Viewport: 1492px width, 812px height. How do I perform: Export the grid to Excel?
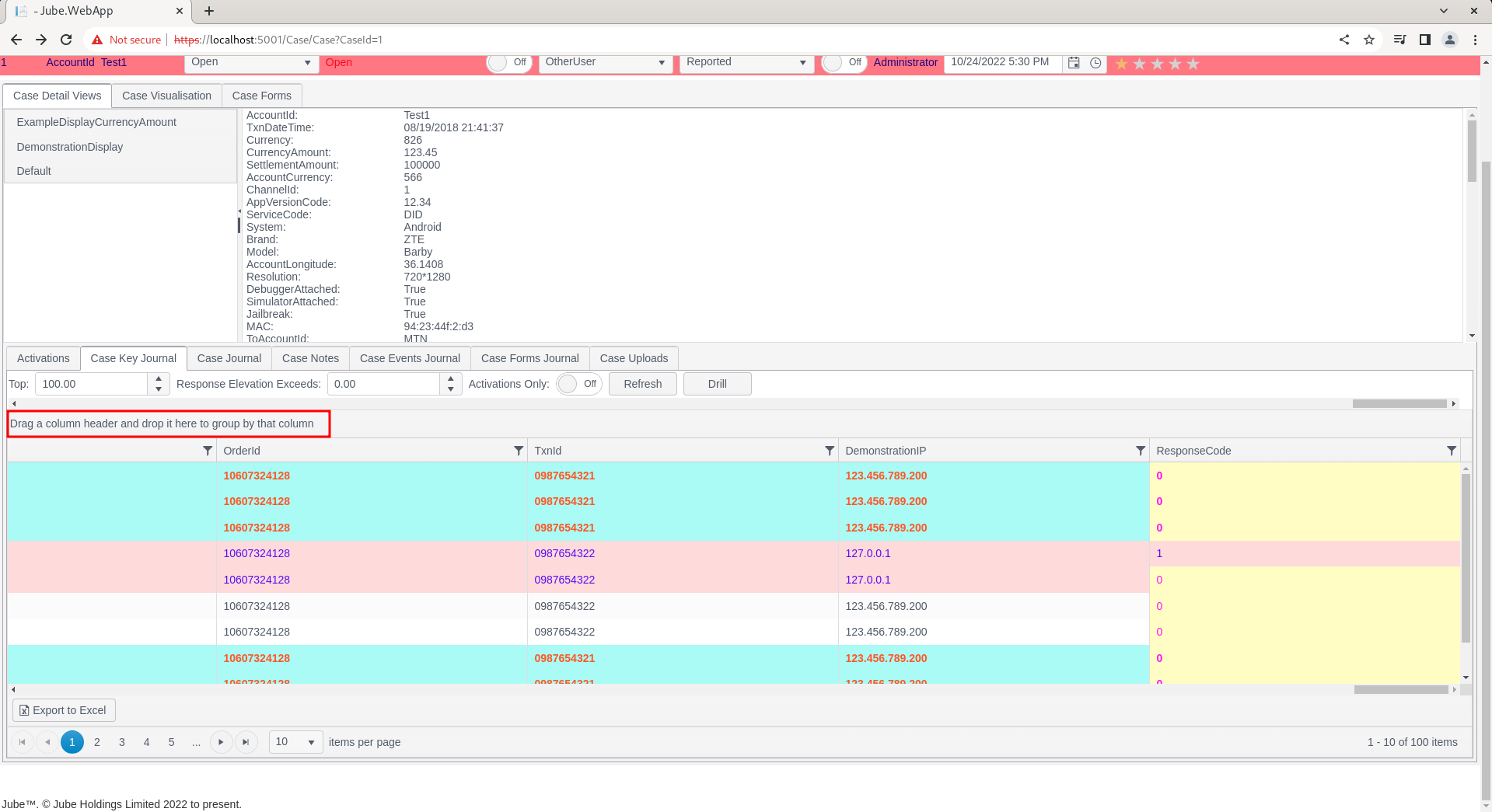64,710
